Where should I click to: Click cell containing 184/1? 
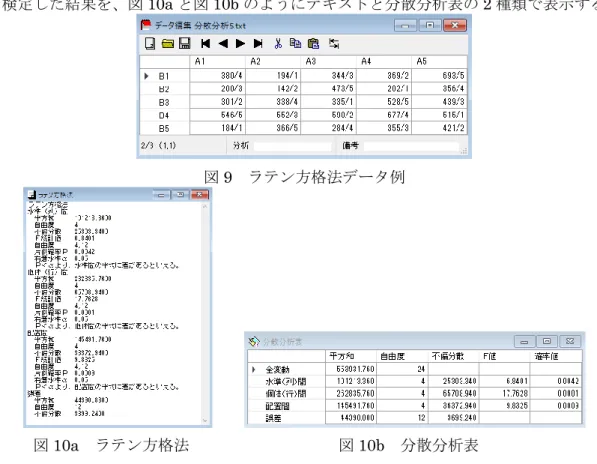217,128
